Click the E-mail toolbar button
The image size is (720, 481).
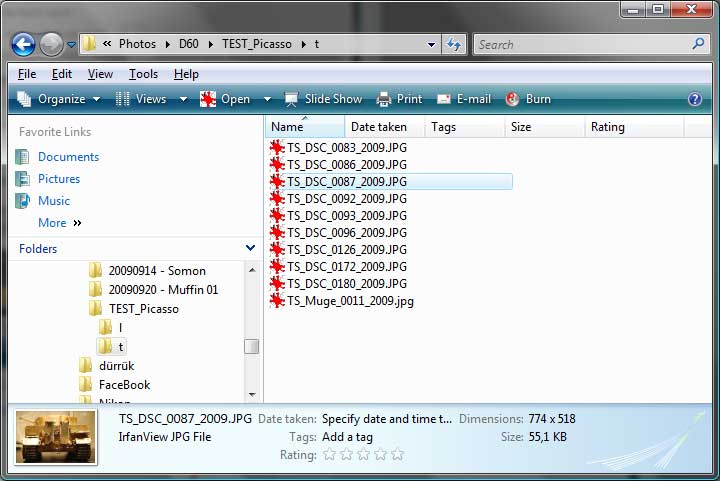click(464, 99)
